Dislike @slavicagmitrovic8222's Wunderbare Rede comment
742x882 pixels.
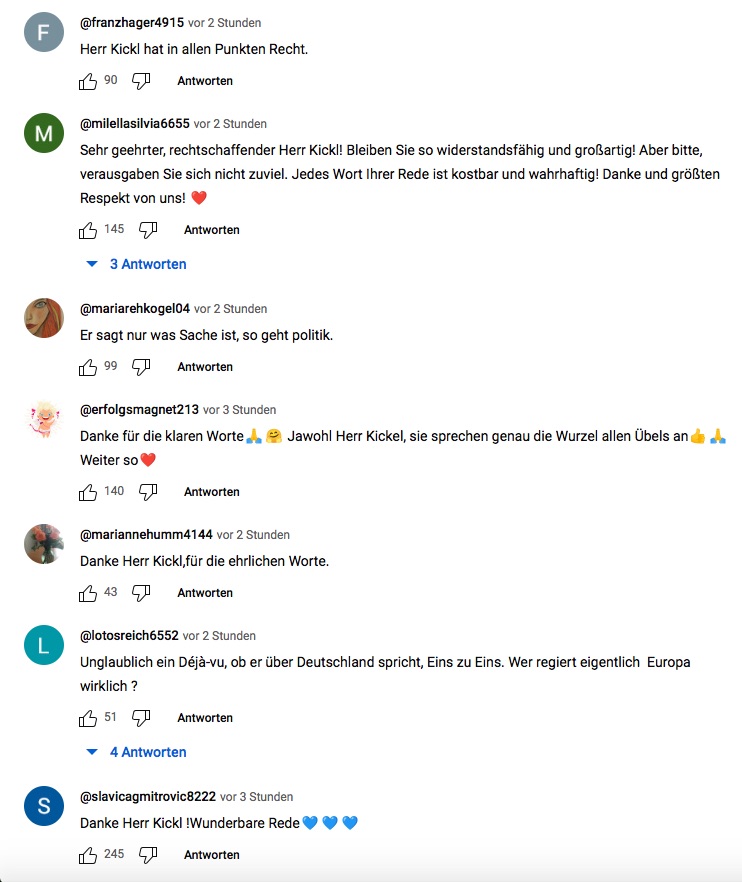[148, 855]
